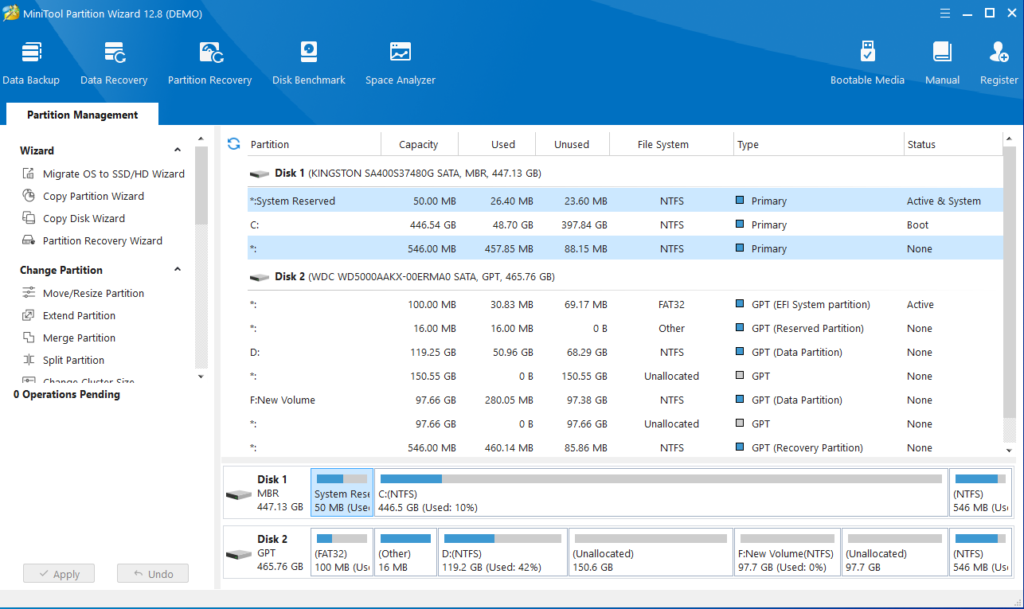Click the Apply button
This screenshot has width=1024, height=609.
(59, 574)
